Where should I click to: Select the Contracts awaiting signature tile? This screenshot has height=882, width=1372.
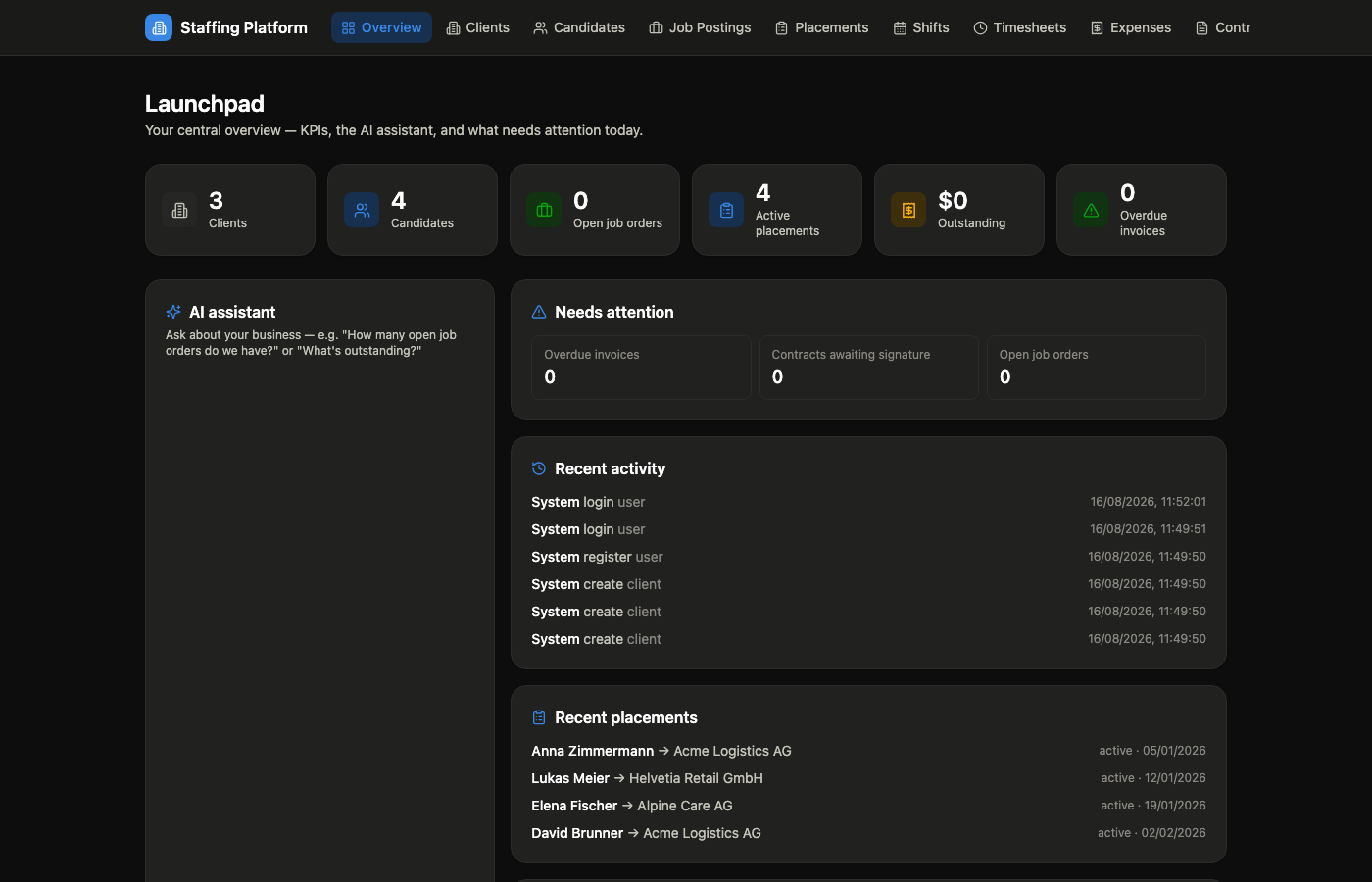pyautogui.click(x=869, y=367)
